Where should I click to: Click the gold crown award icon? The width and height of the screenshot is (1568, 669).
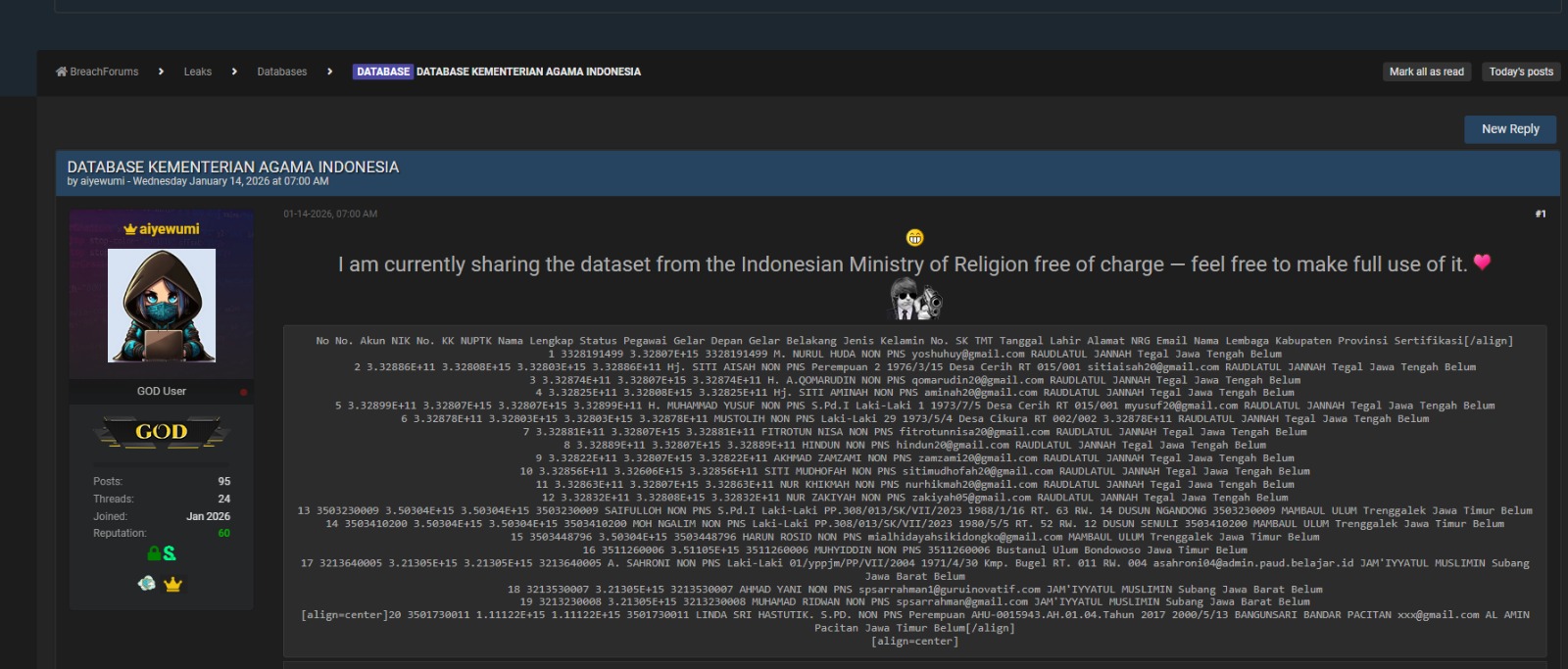(173, 585)
